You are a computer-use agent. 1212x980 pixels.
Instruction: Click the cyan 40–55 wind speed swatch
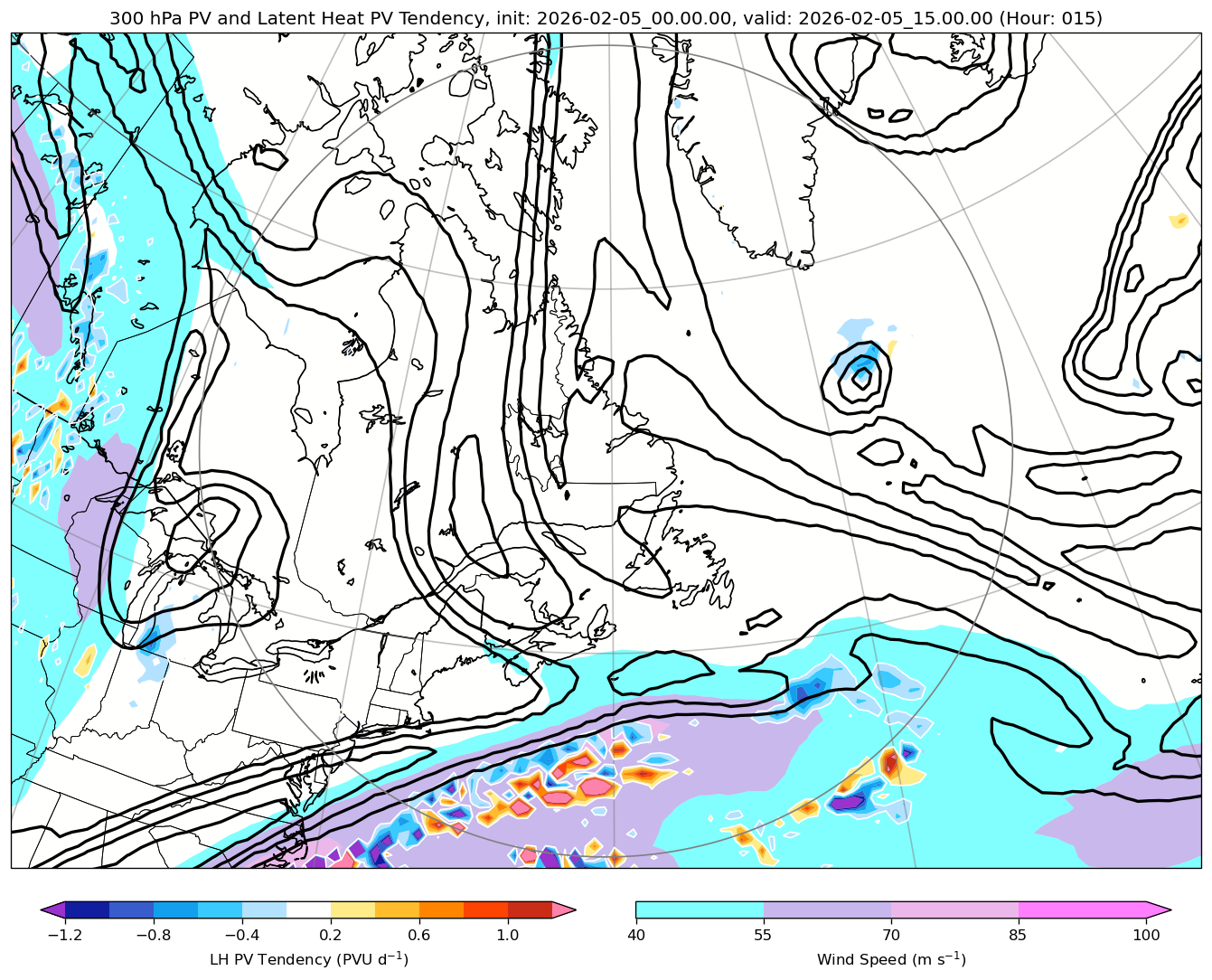[699, 909]
